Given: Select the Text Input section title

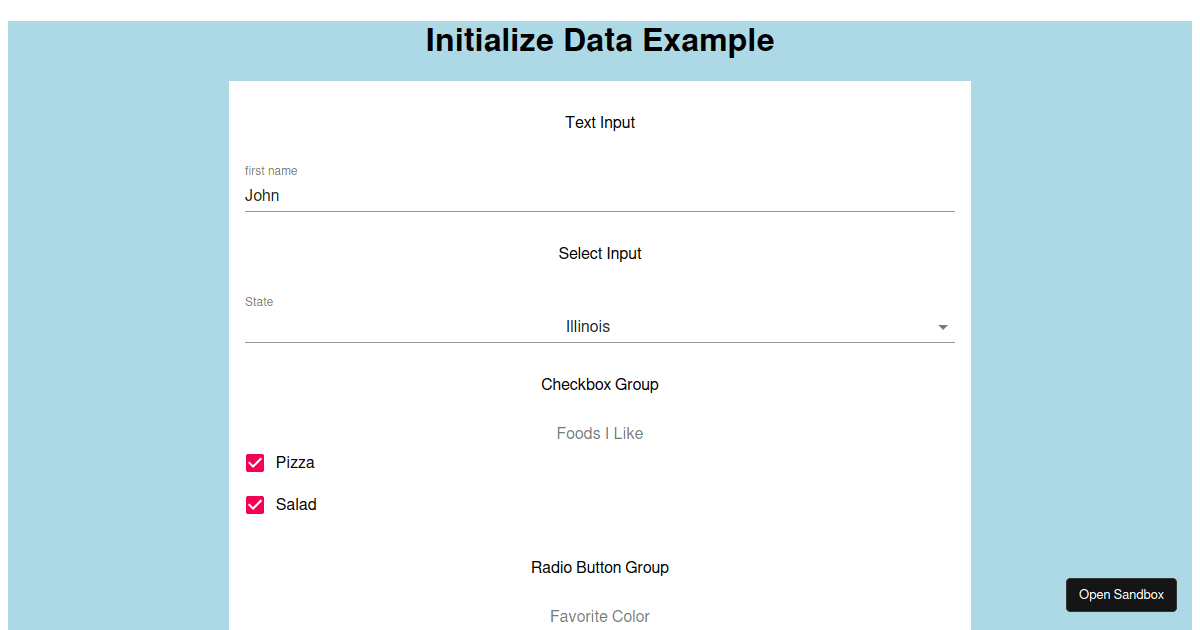Looking at the screenshot, I should click(600, 122).
